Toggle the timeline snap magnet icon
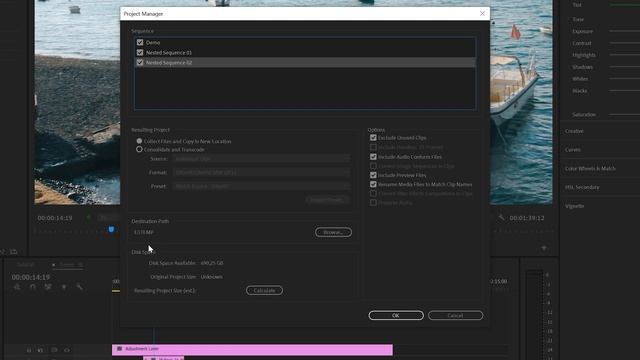The height and width of the screenshot is (360, 640). click(33, 287)
